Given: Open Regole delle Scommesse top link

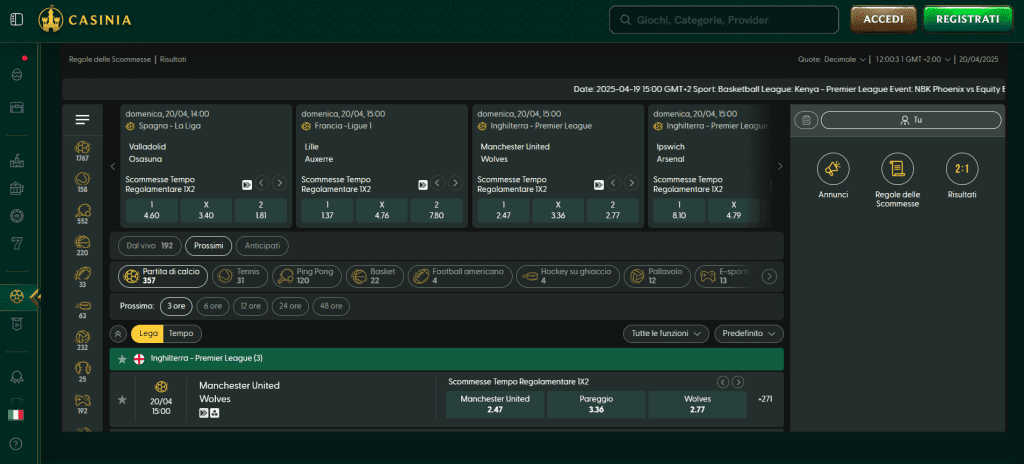Looking at the screenshot, I should click(x=110, y=59).
